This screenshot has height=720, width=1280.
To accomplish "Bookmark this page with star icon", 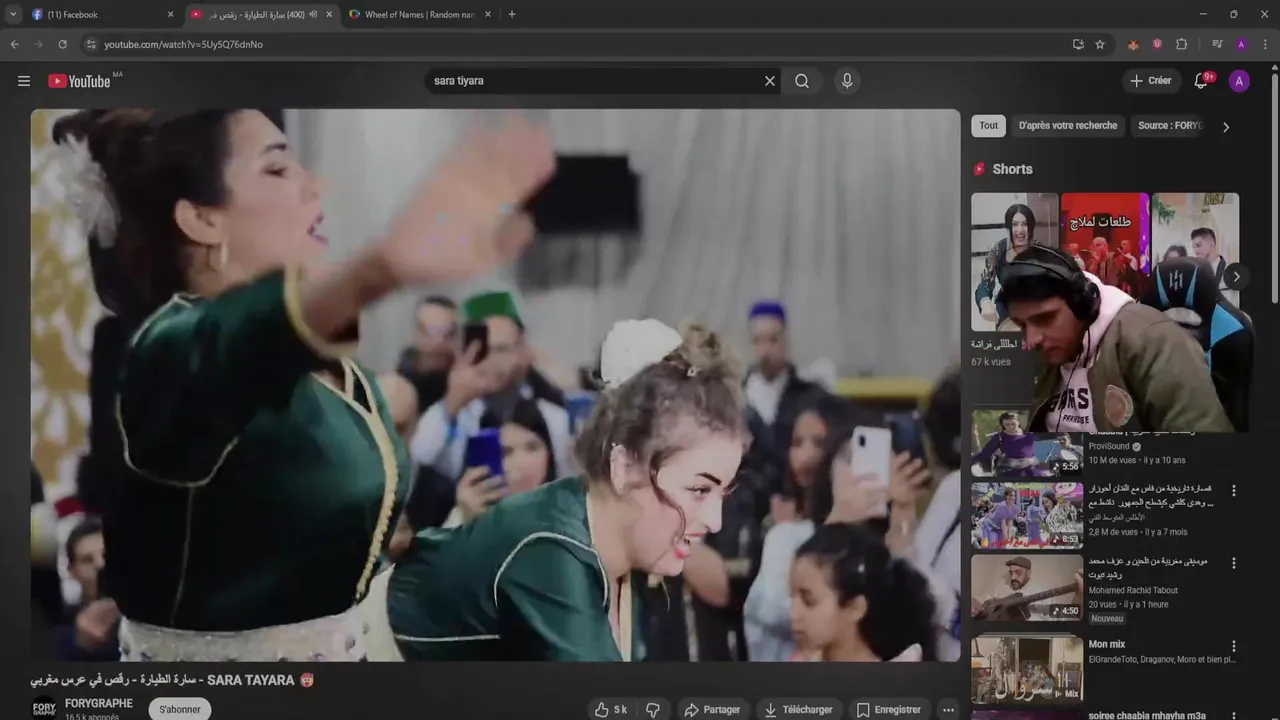I will point(1100,44).
